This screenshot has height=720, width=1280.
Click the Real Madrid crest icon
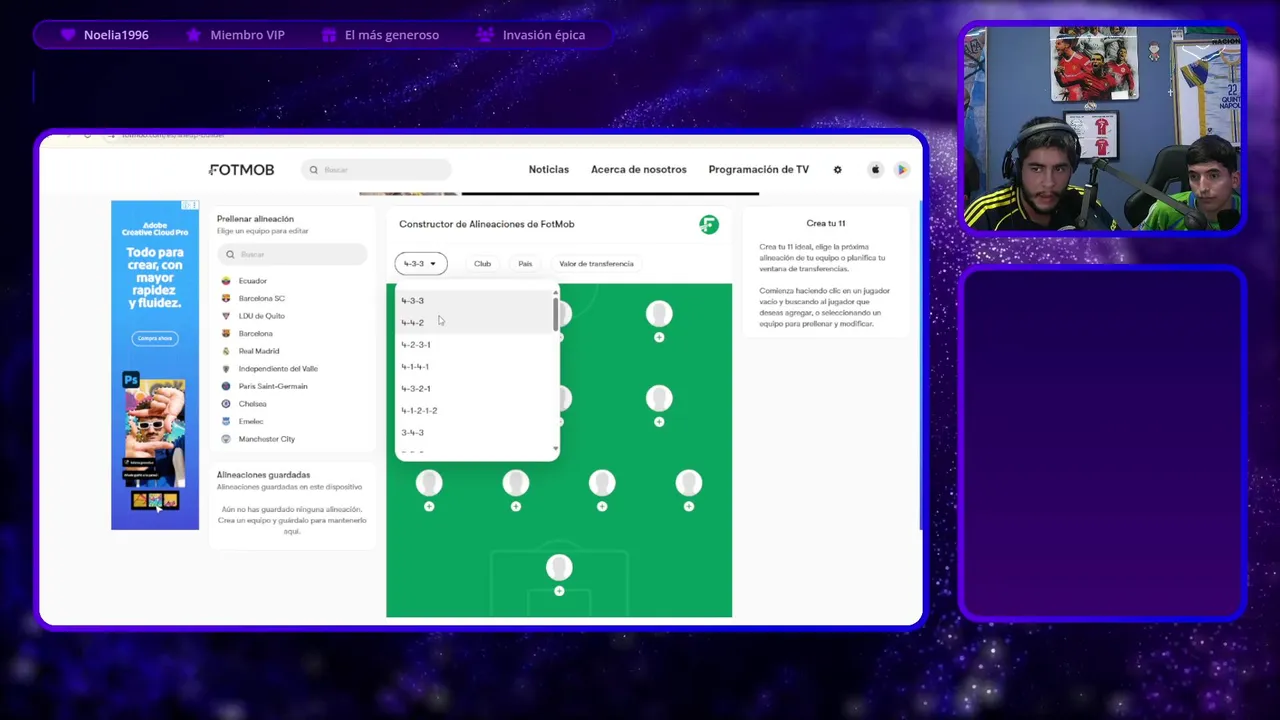pos(226,351)
